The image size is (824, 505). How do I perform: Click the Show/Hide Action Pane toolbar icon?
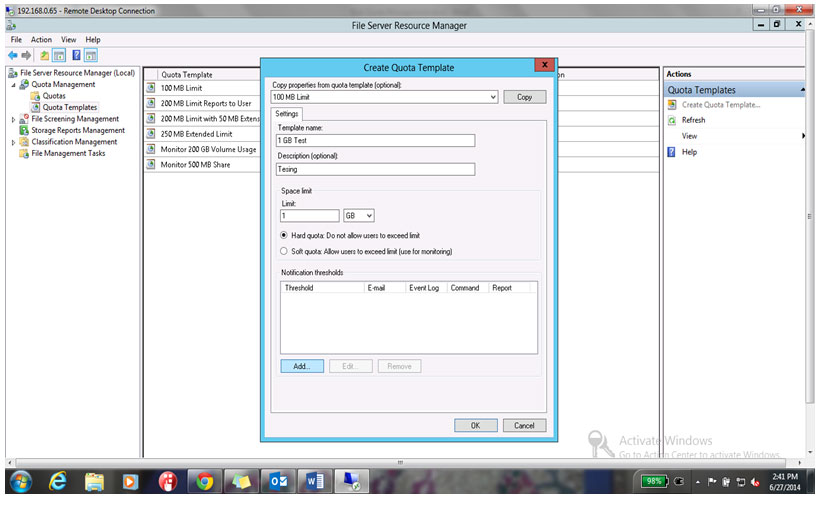pos(91,55)
